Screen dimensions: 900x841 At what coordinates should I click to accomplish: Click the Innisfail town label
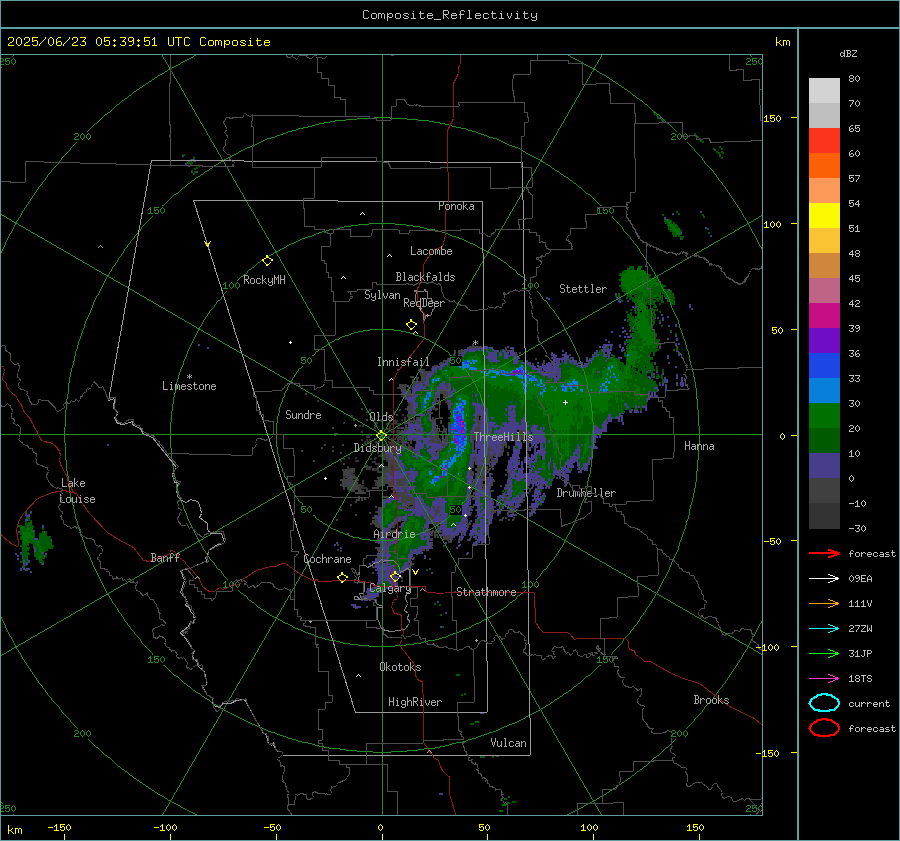point(403,362)
